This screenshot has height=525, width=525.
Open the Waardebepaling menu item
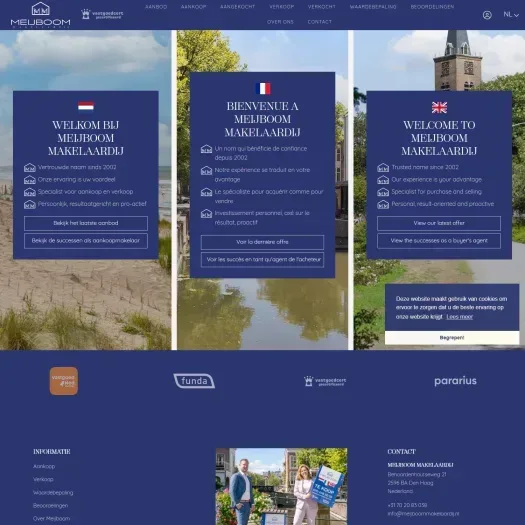373,7
